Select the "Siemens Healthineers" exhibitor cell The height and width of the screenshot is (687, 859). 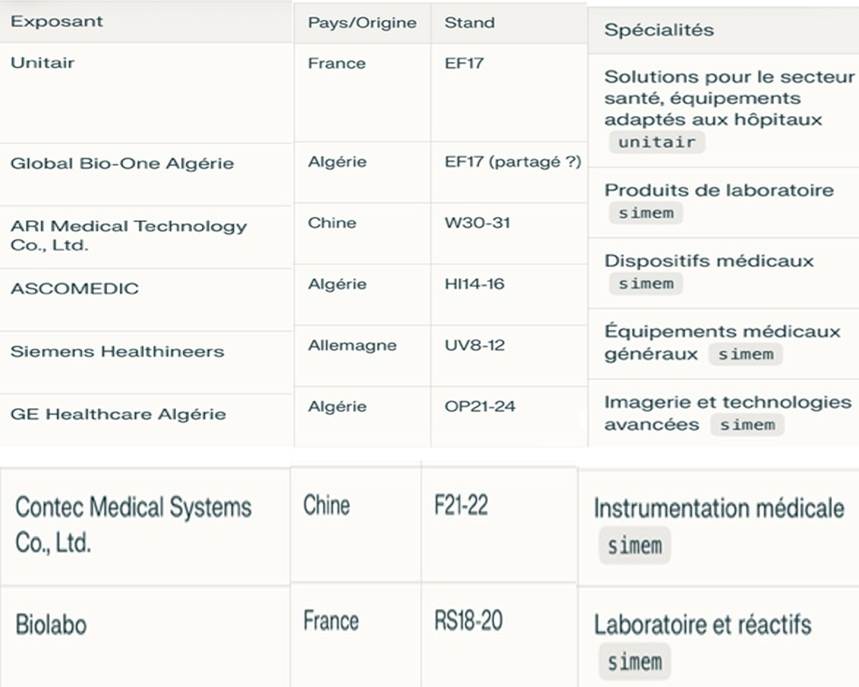(x=117, y=352)
